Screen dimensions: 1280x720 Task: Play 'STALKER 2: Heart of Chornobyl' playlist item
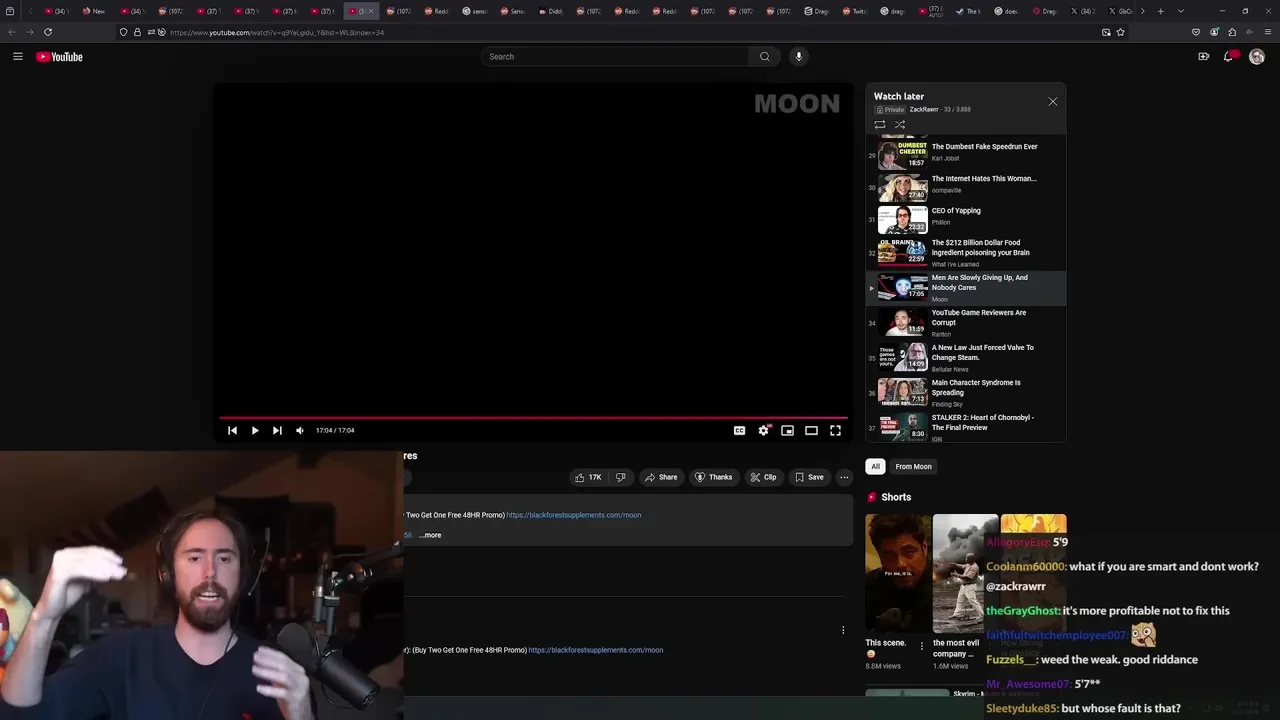pyautogui.click(x=966, y=427)
